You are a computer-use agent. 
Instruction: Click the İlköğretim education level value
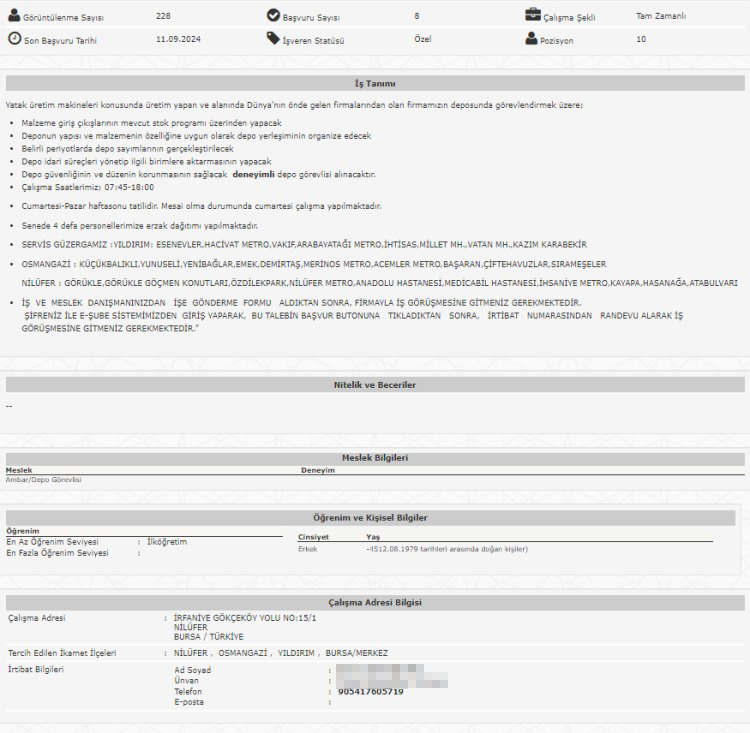[x=167, y=541]
